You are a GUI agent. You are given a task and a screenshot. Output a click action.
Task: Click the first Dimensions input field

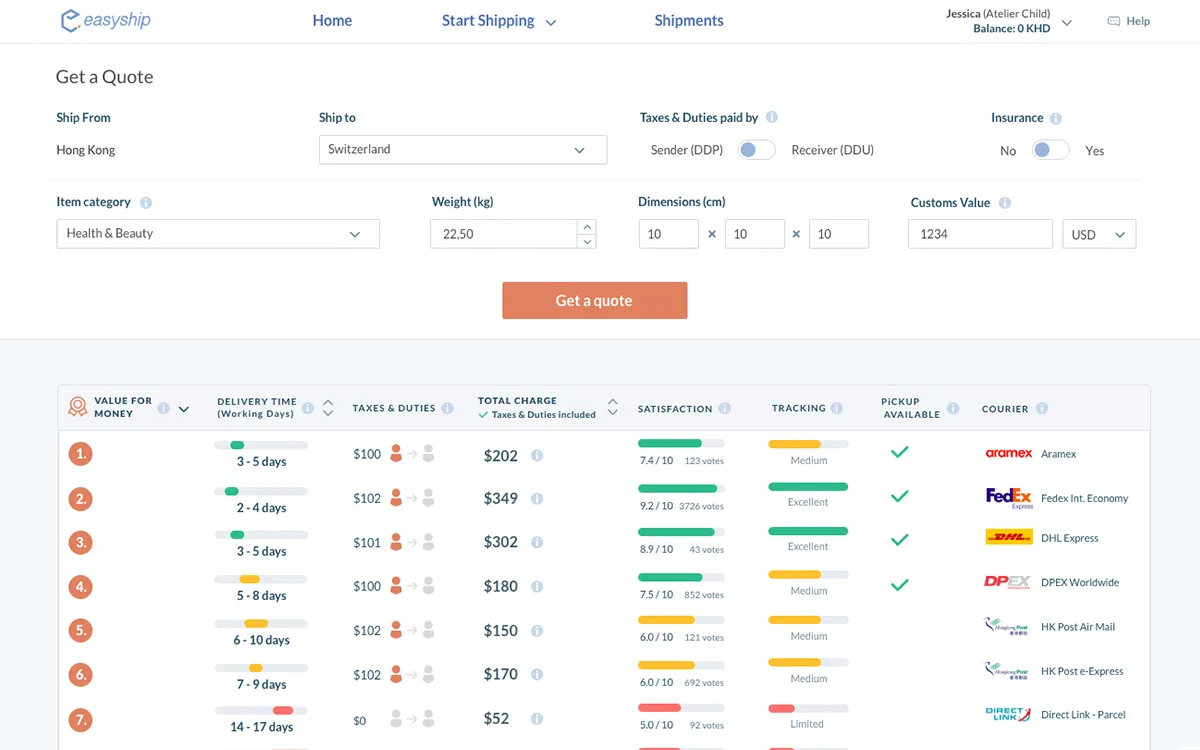click(668, 234)
